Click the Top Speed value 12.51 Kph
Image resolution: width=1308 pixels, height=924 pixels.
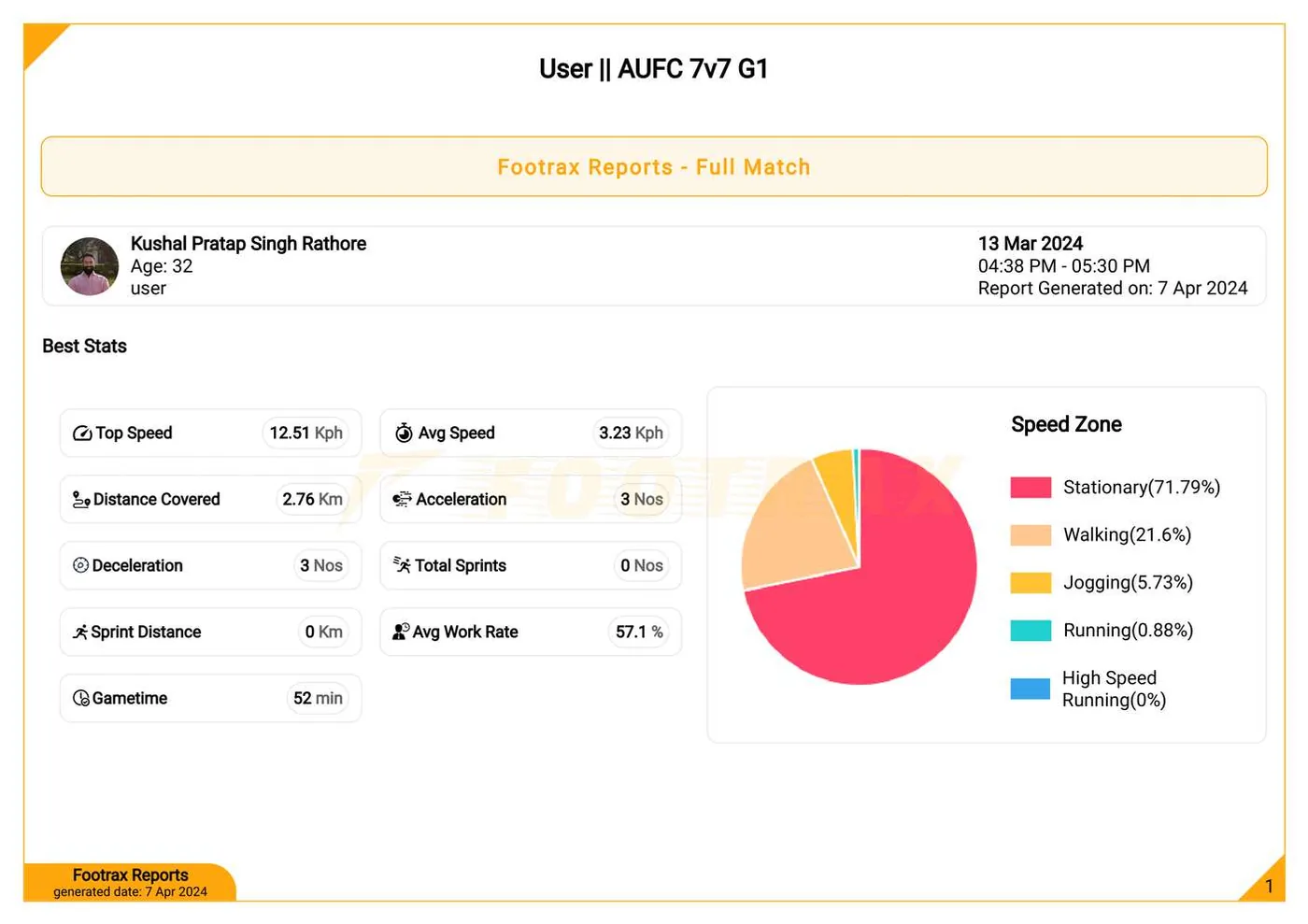tap(306, 434)
